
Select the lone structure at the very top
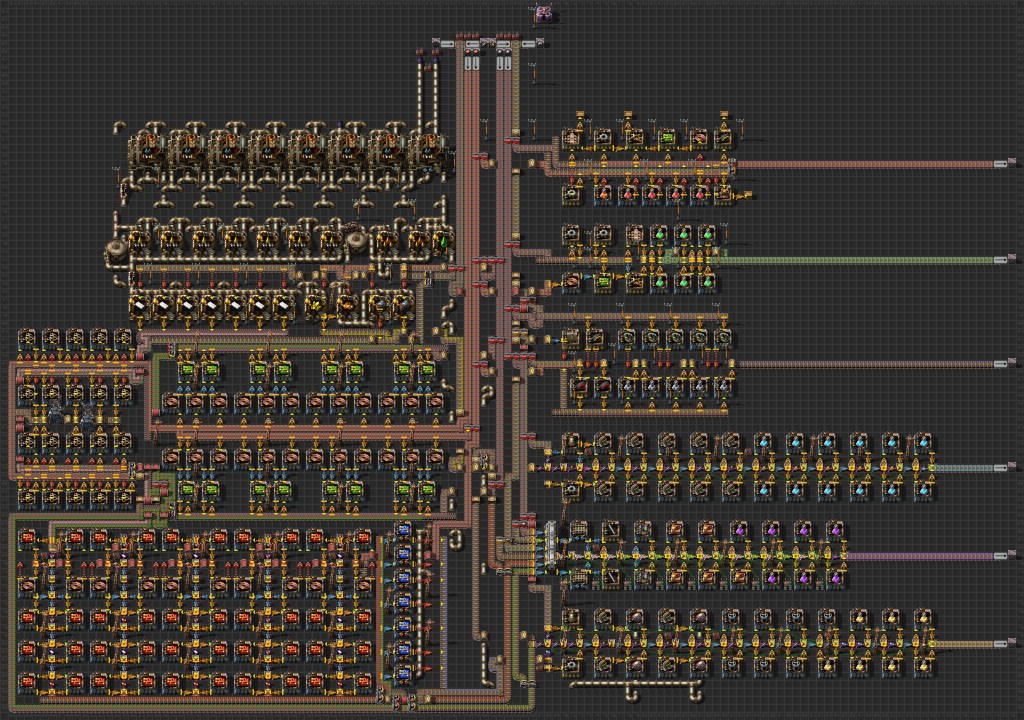tap(543, 15)
